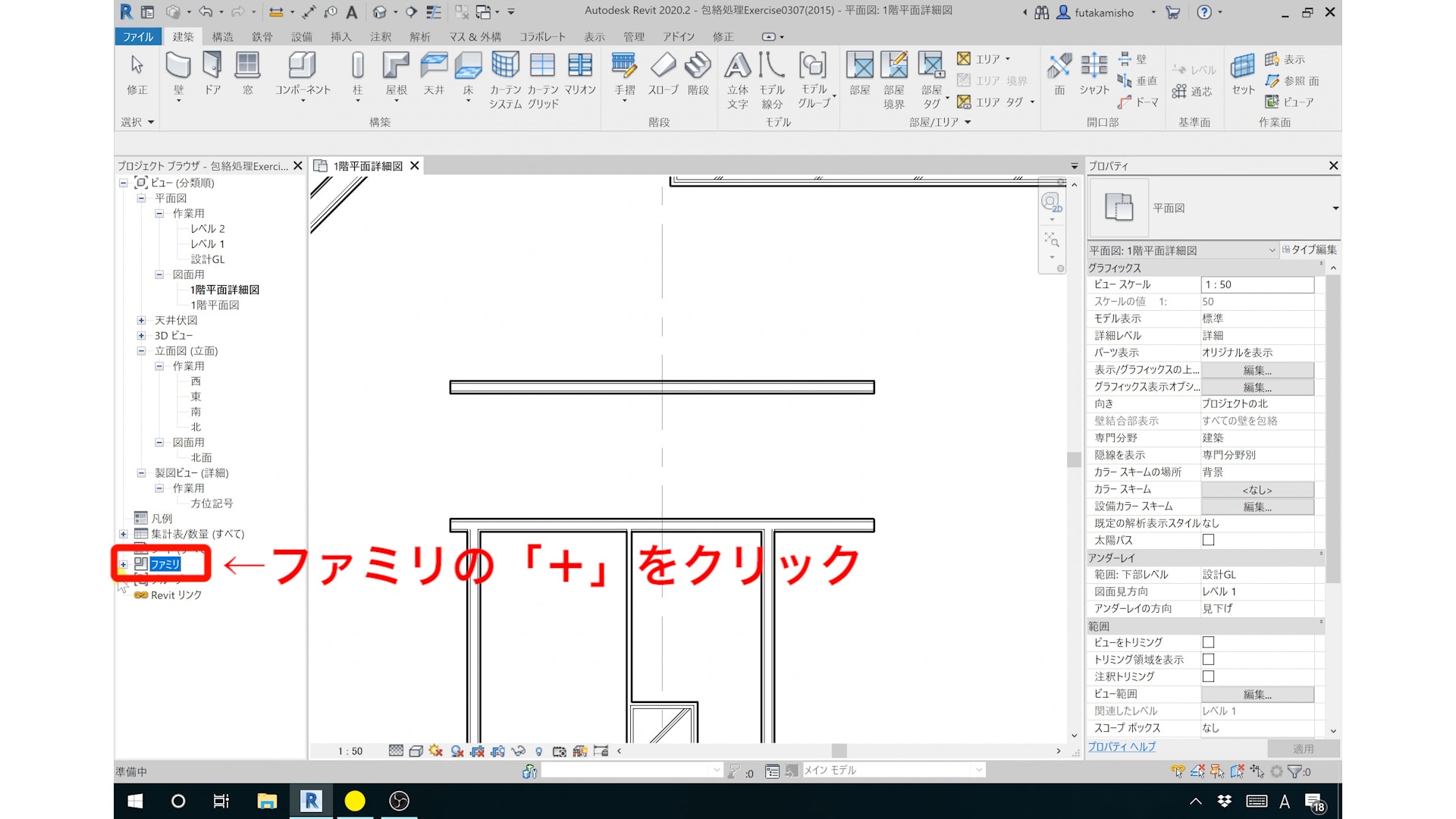Screen dimensions: 1456x819
Task: Click the Properties Help (プロパティ ヘルプ) link
Action: (x=1122, y=747)
